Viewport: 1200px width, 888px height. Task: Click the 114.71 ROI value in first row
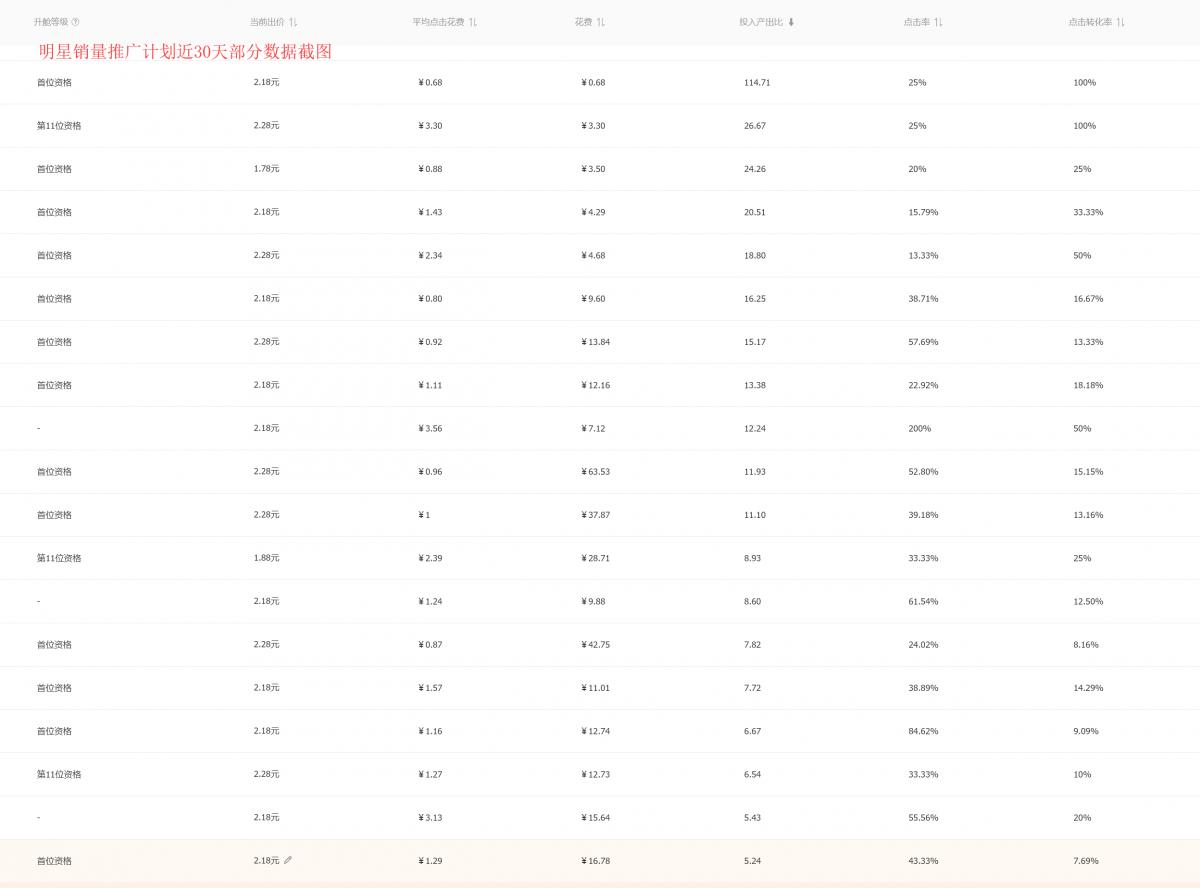coord(755,83)
